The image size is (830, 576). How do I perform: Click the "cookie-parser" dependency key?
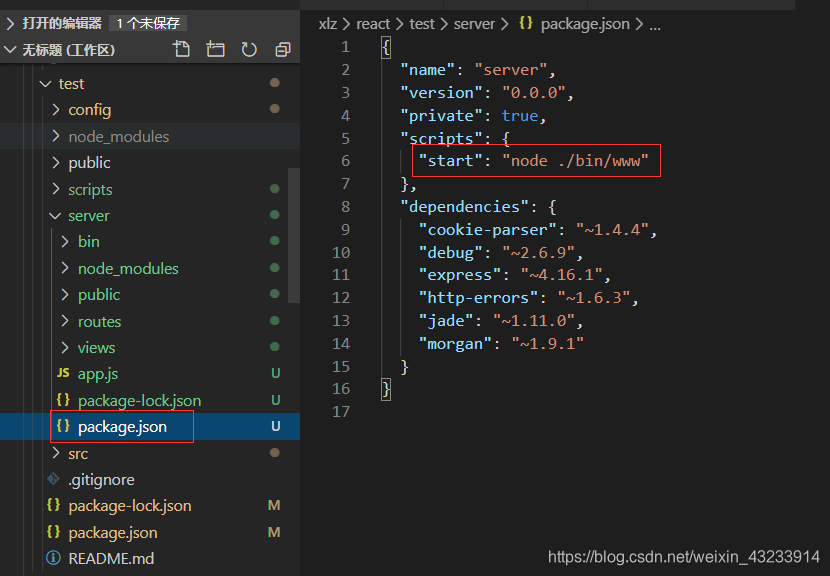click(487, 230)
